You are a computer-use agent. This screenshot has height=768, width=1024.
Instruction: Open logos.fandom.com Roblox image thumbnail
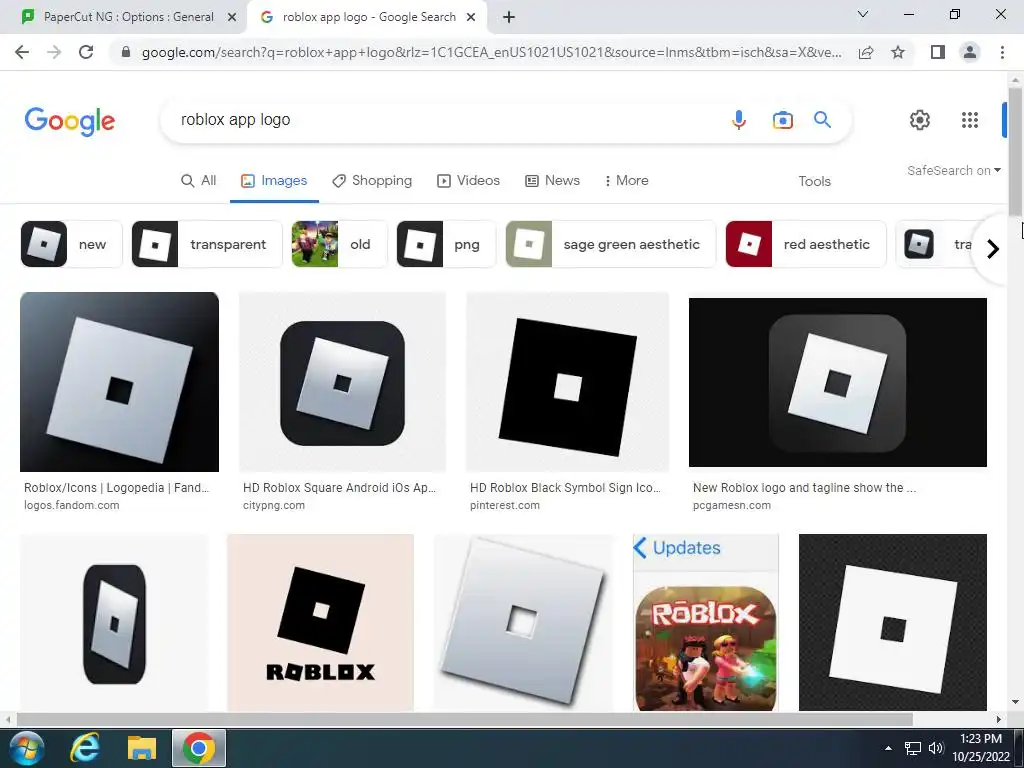click(x=120, y=381)
